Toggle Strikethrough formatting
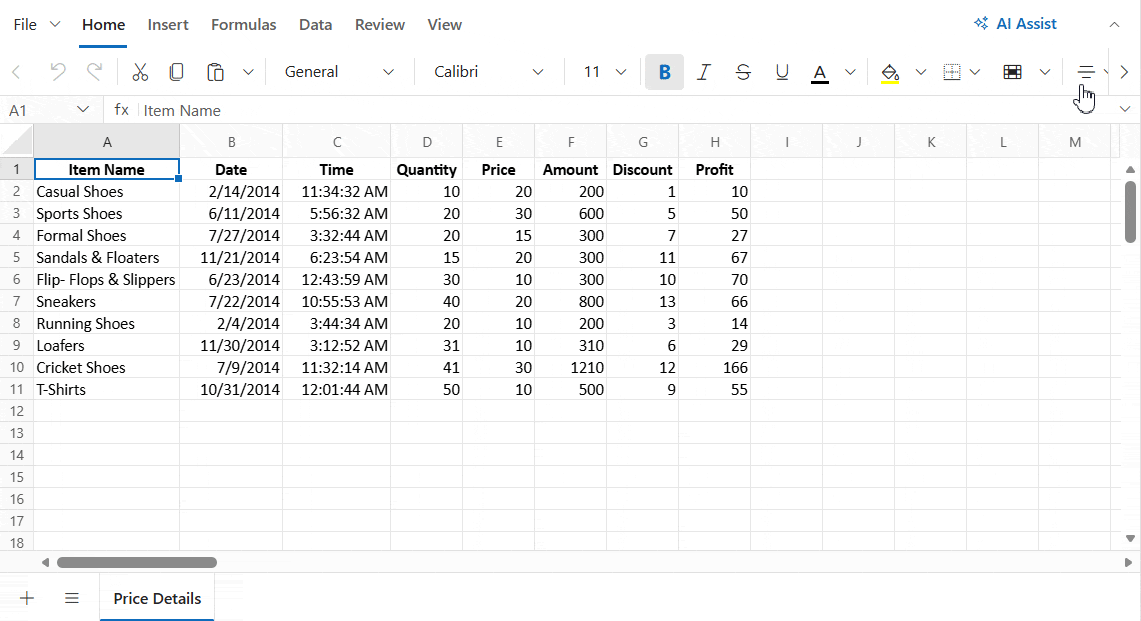Image resolution: width=1141 pixels, height=621 pixels. pyautogui.click(x=743, y=72)
